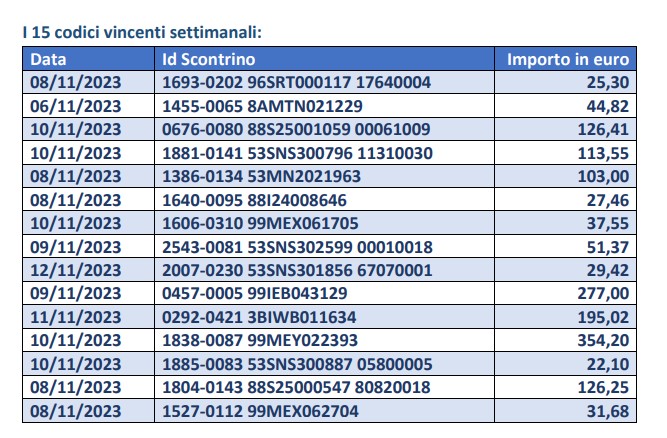
Task: Select receipt ID 1527-0112 99MEX062704
Action: click(260, 412)
